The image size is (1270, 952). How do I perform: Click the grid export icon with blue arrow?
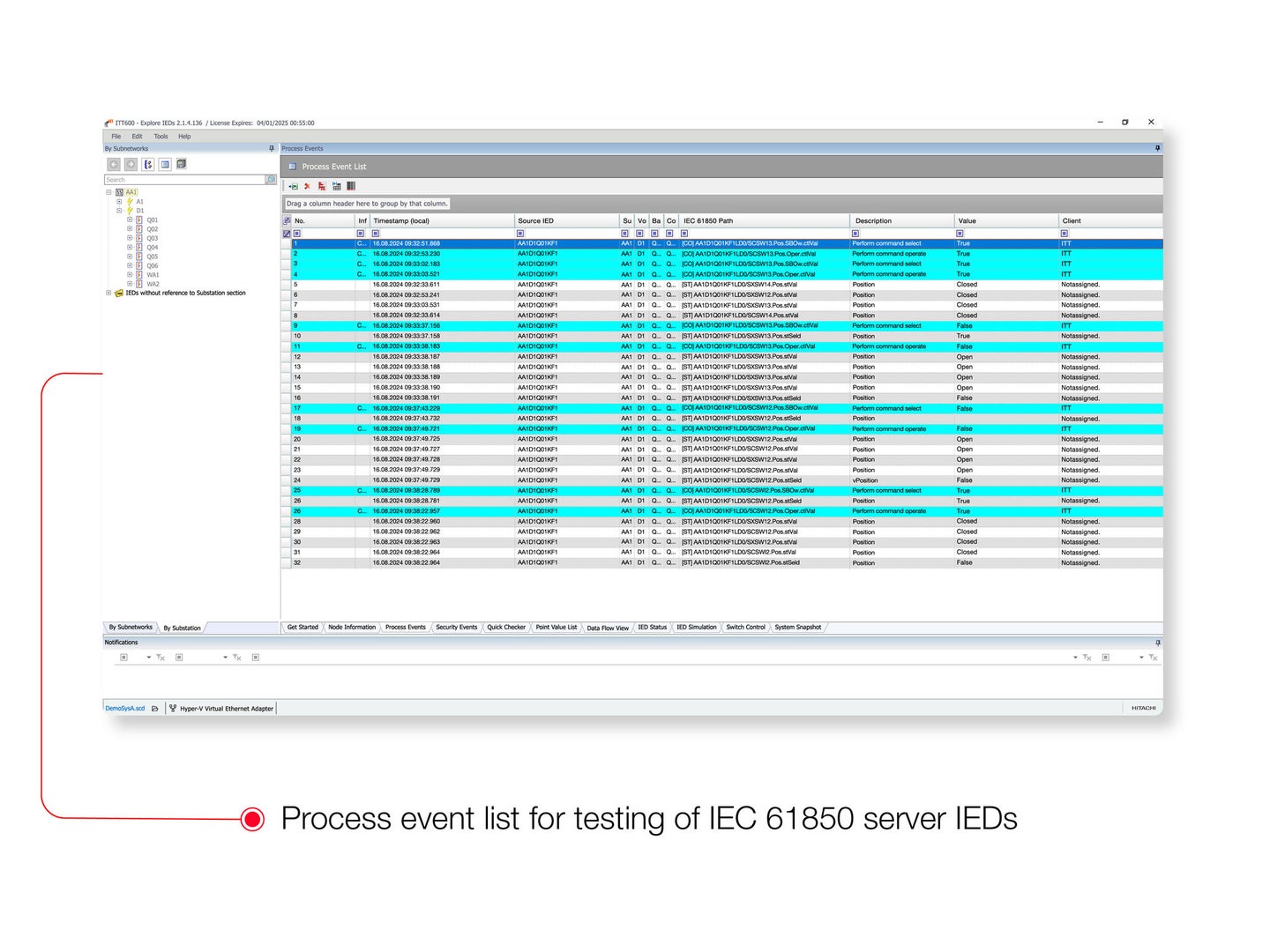click(336, 186)
